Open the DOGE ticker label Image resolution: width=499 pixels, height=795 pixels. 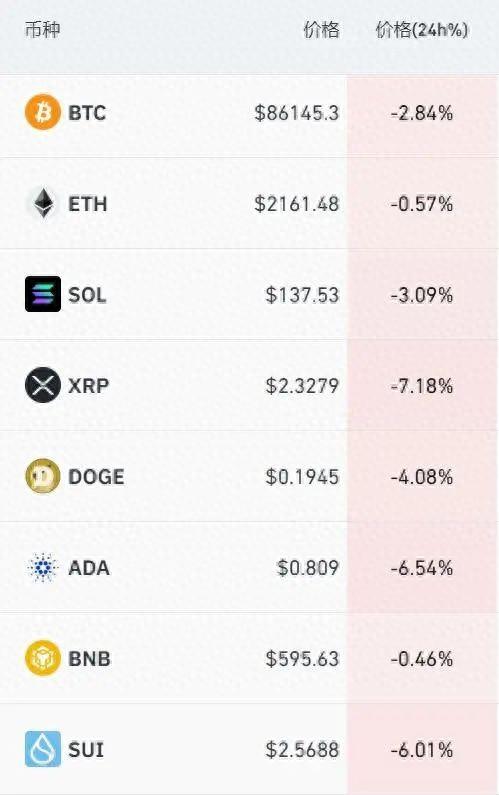tap(96, 477)
